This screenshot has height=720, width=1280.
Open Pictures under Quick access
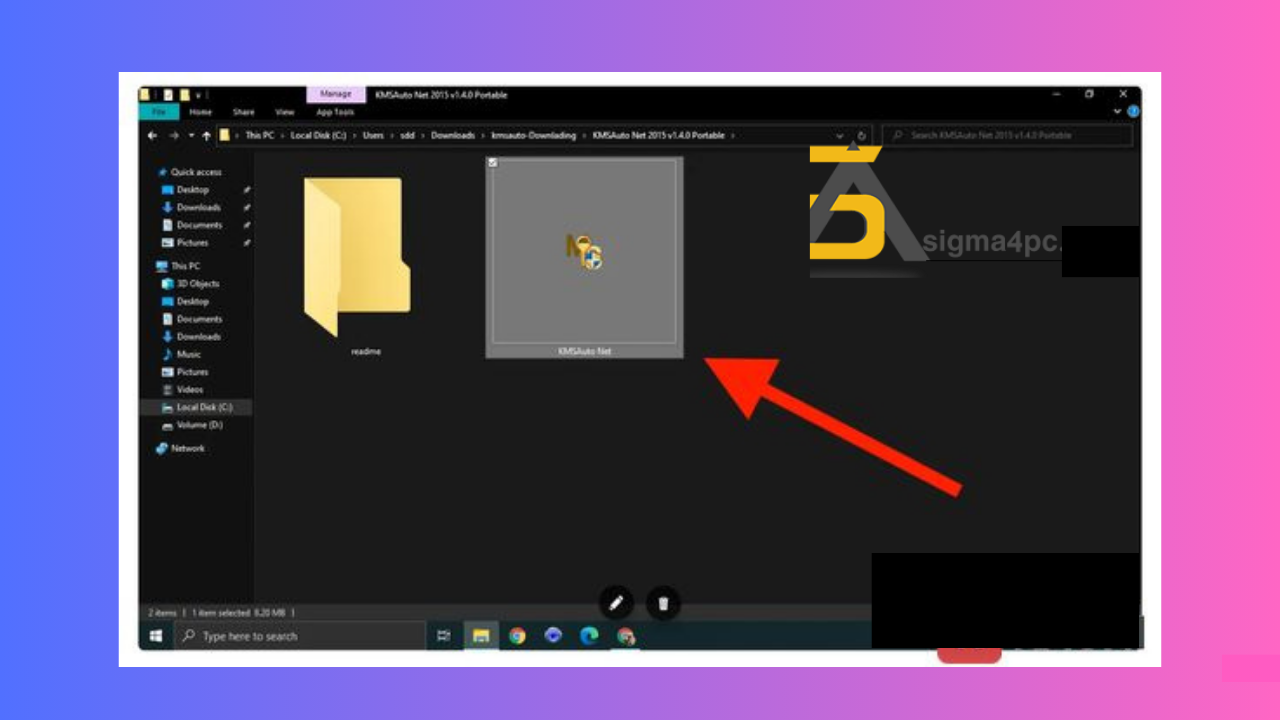[x=193, y=243]
